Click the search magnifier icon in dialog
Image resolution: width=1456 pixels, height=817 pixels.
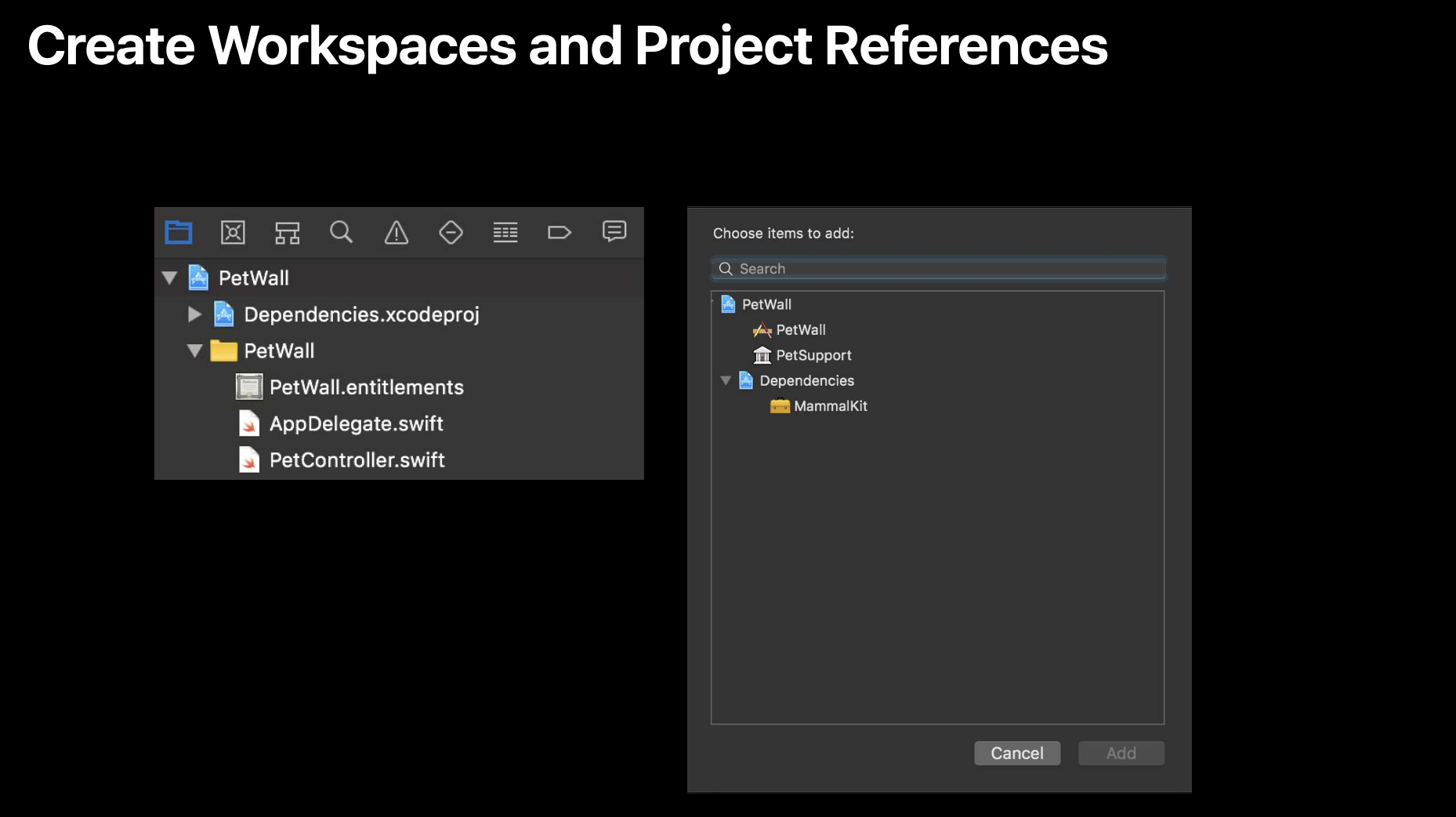(726, 269)
